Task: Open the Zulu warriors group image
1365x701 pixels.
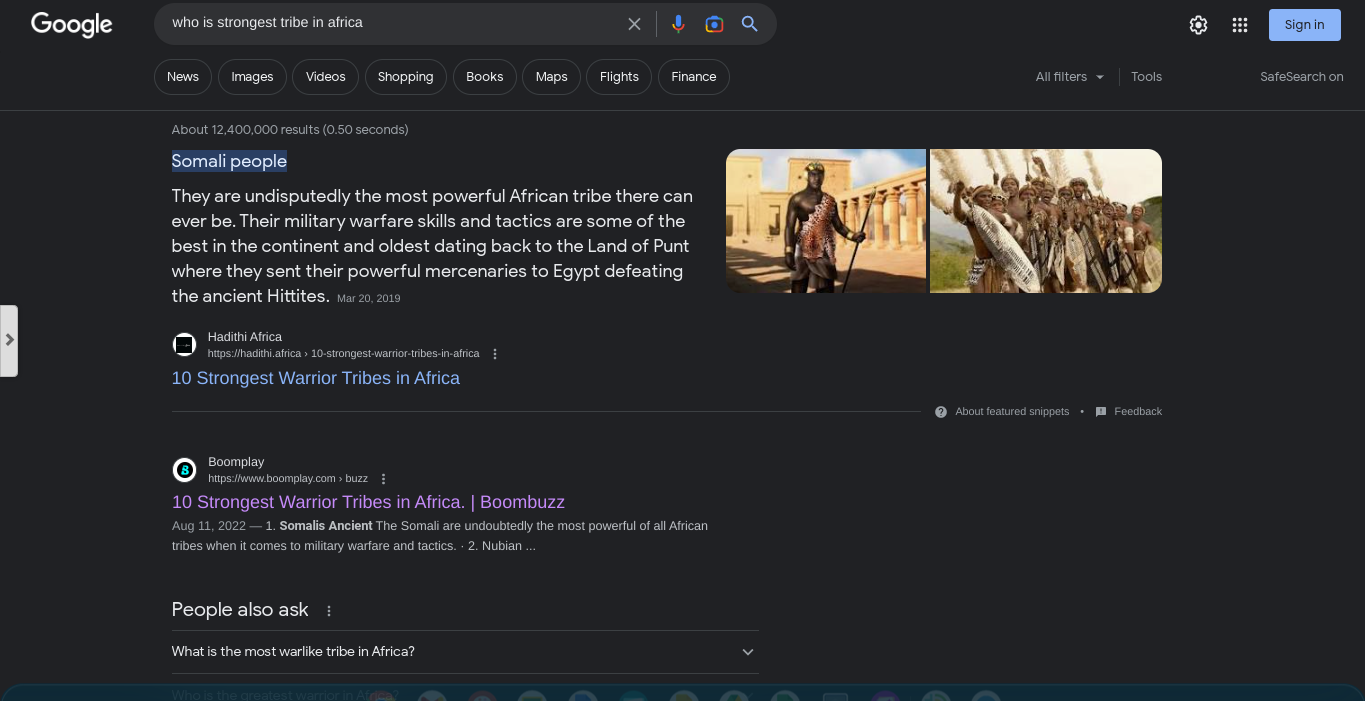Action: tap(1046, 221)
